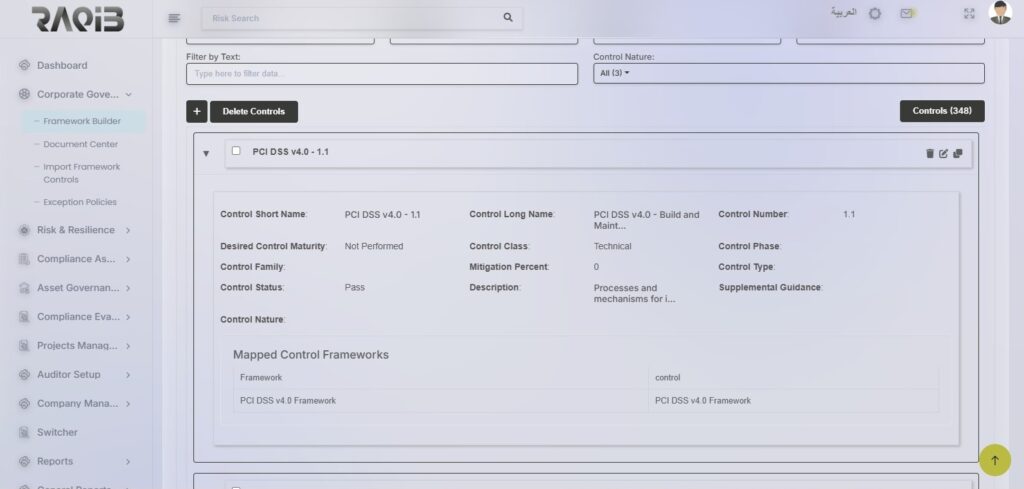Open Document Center in the sidebar
Screen dimensions: 1024x489
(x=80, y=144)
